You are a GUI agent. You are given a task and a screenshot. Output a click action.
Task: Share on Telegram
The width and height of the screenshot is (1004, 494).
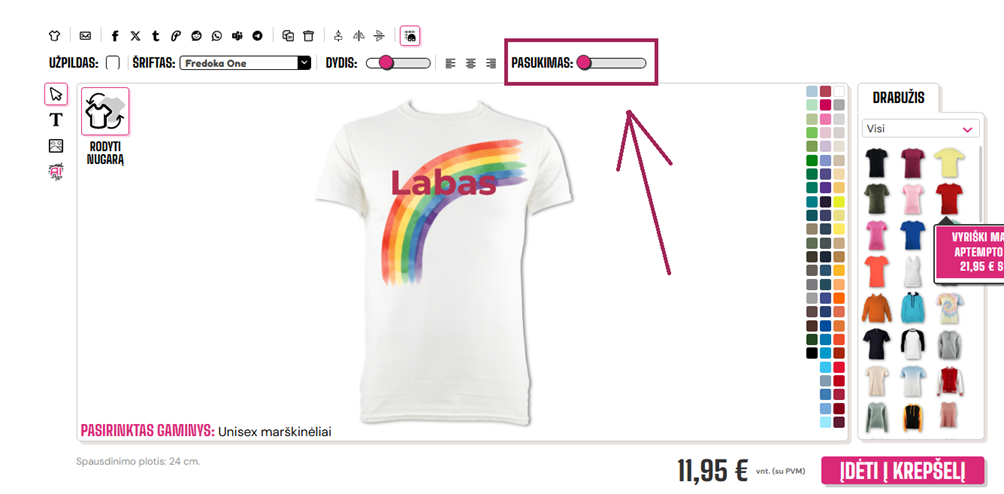pyautogui.click(x=257, y=36)
